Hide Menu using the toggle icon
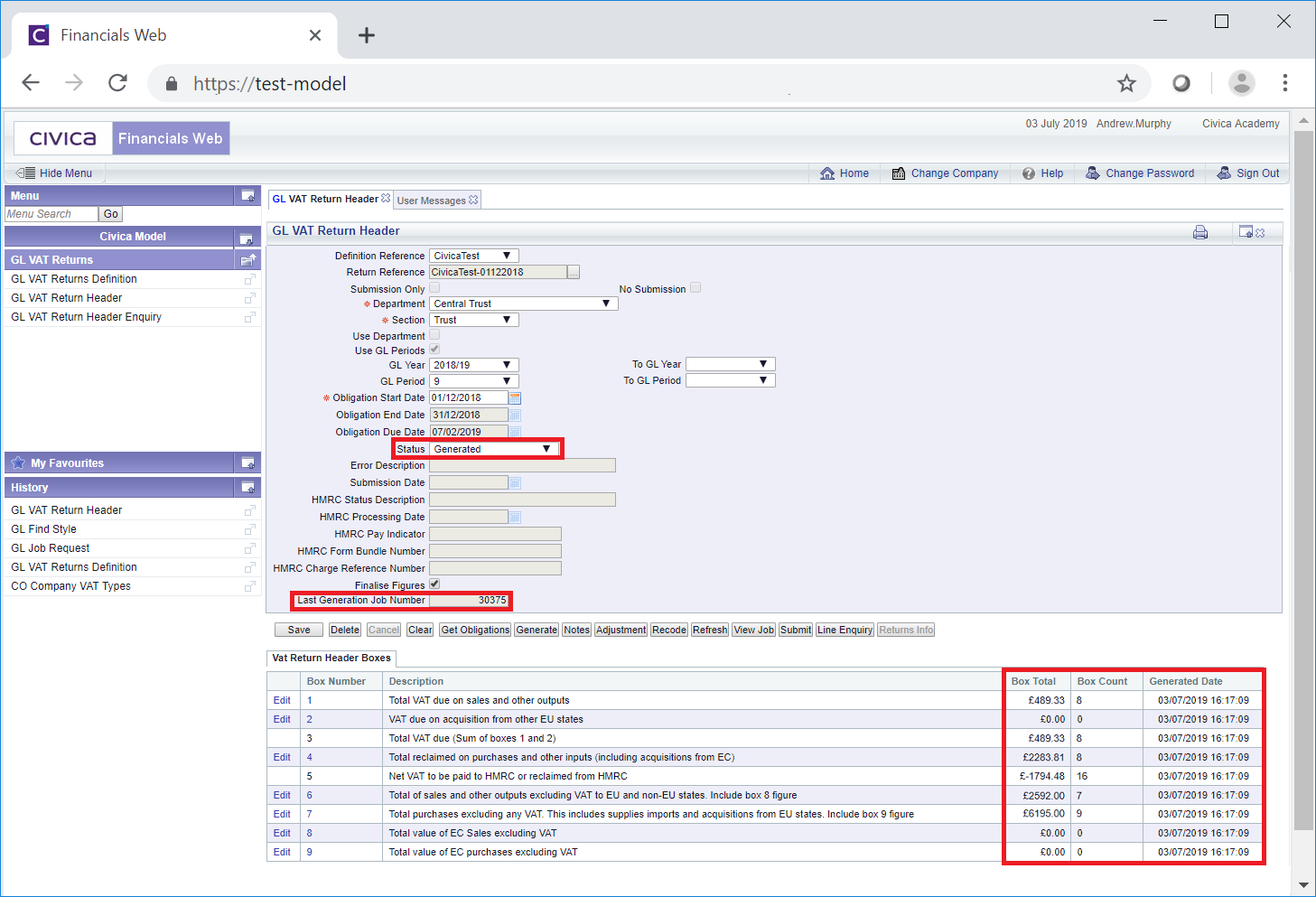This screenshot has height=897, width=1316. (25, 173)
